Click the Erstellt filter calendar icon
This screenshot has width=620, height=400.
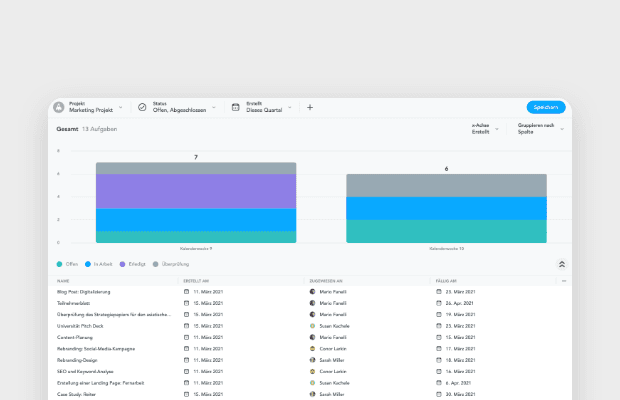235,107
